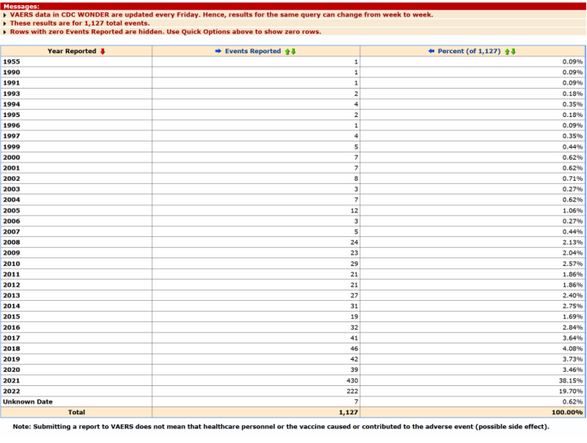Select the 2000 year row label
The width and height of the screenshot is (587, 443).
pyautogui.click(x=12, y=157)
